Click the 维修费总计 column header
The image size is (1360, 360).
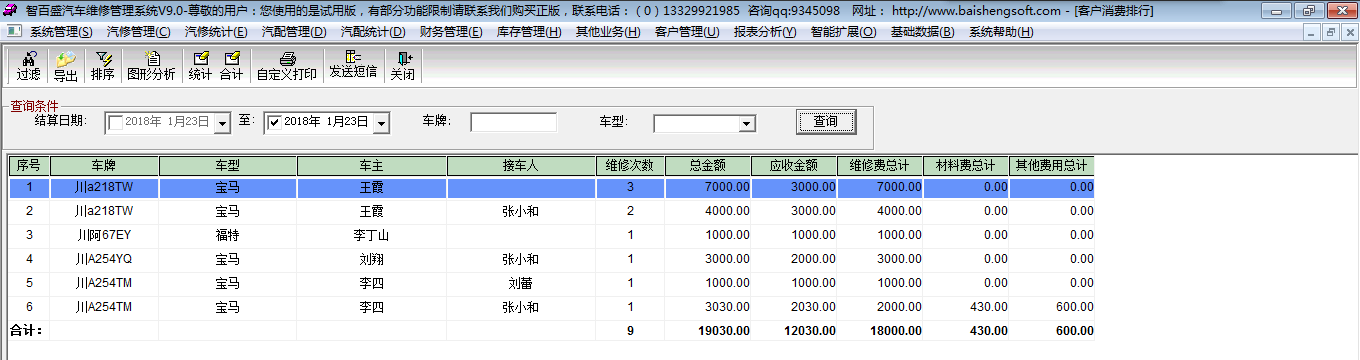pos(880,166)
